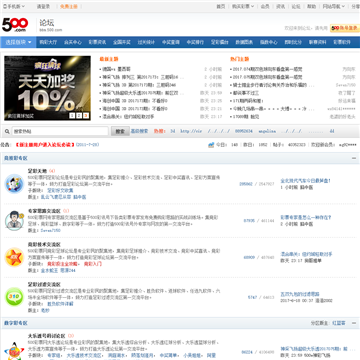Open the 足彩天地 forum title
This screenshot has height=360, width=360.
[38, 171]
